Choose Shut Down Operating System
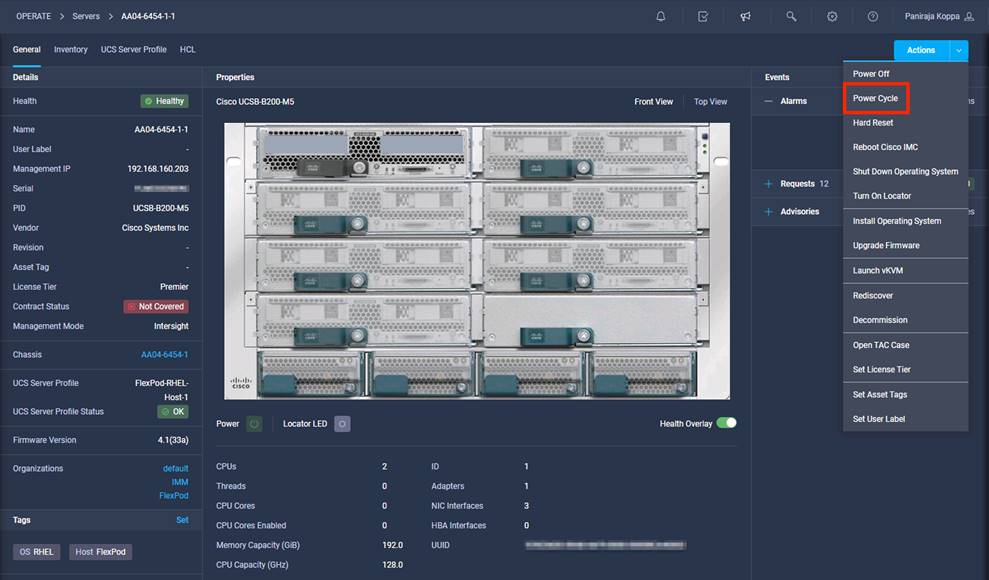989x580 pixels. 906,171
